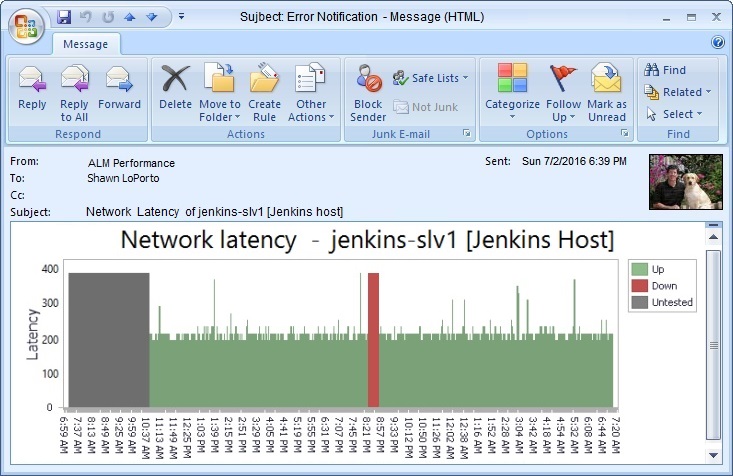Click the Office orb button
Viewport: 733px width, 476px height.
(x=27, y=25)
